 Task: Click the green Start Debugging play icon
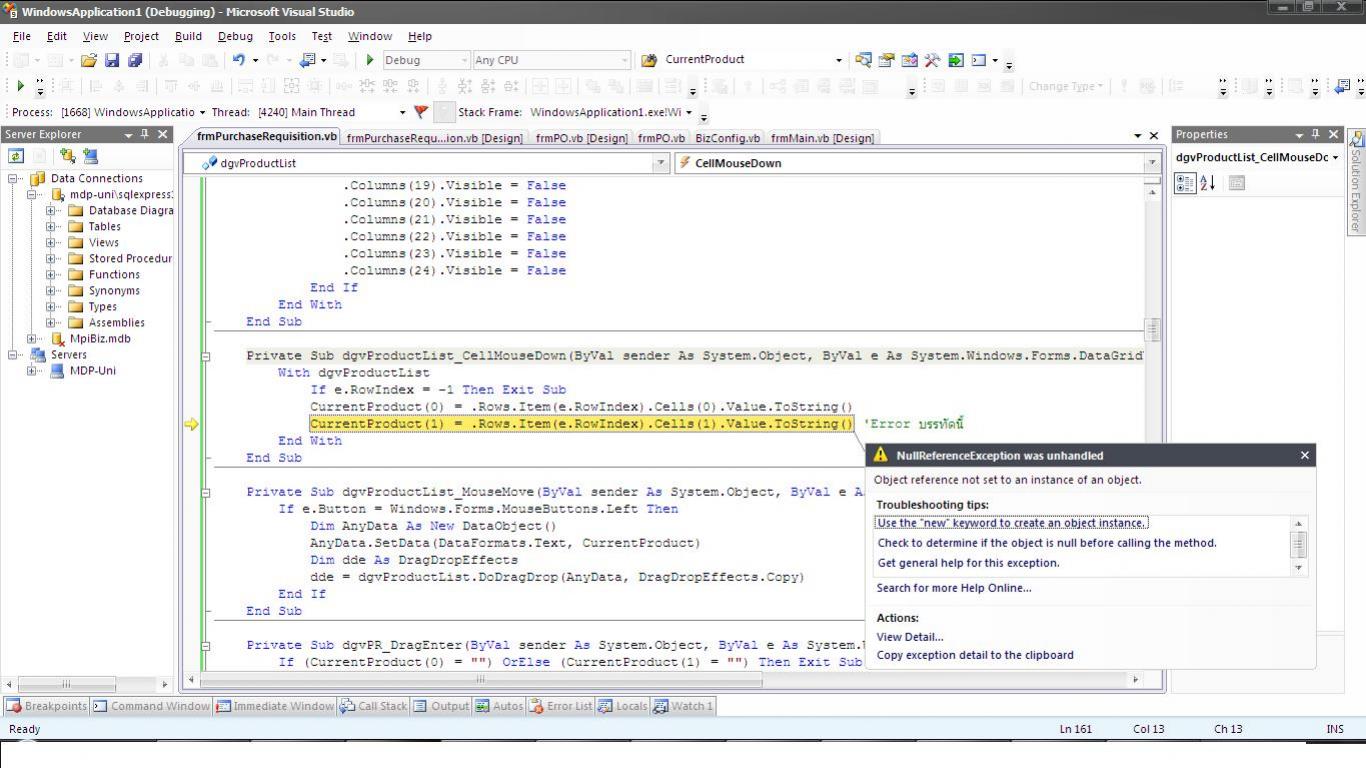[x=370, y=60]
